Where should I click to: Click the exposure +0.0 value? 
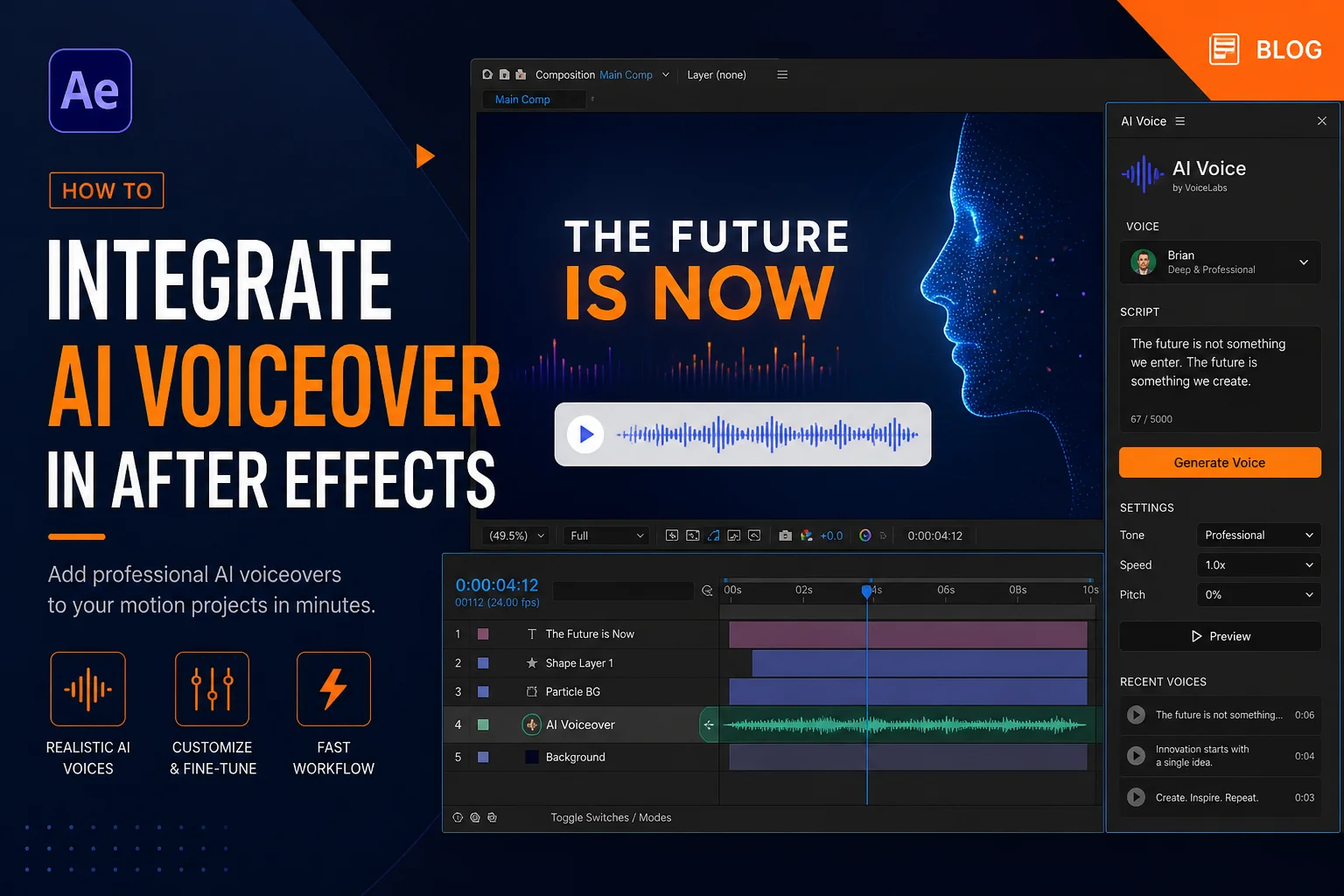click(831, 535)
